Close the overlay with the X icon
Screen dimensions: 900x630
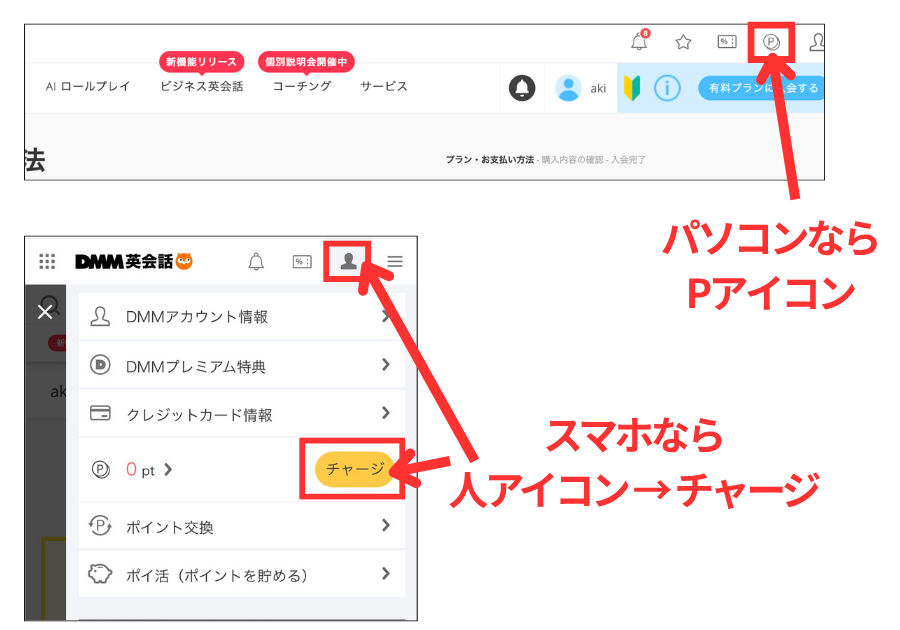click(43, 312)
